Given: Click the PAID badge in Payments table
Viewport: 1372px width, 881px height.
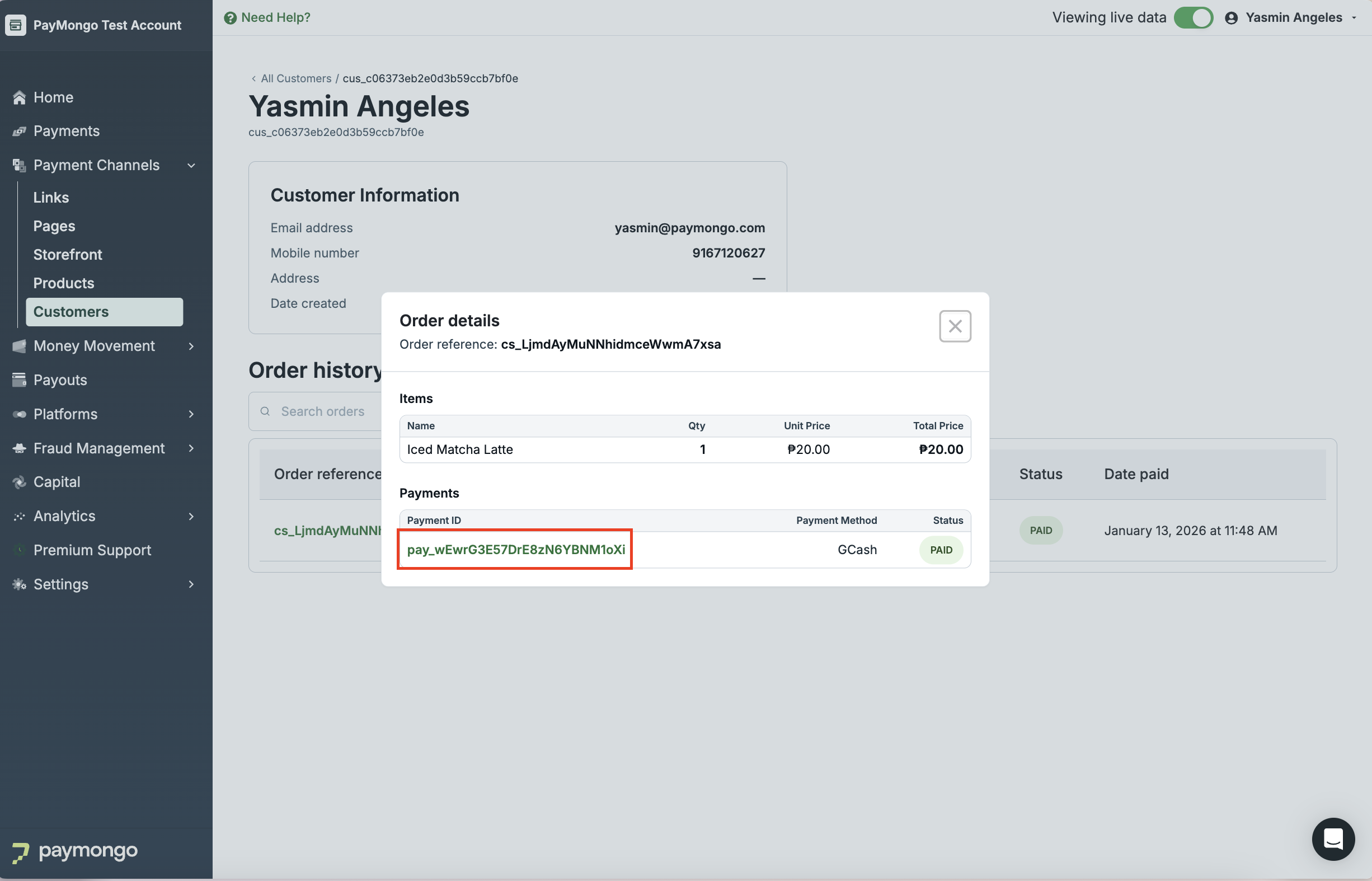Looking at the screenshot, I should click(941, 550).
